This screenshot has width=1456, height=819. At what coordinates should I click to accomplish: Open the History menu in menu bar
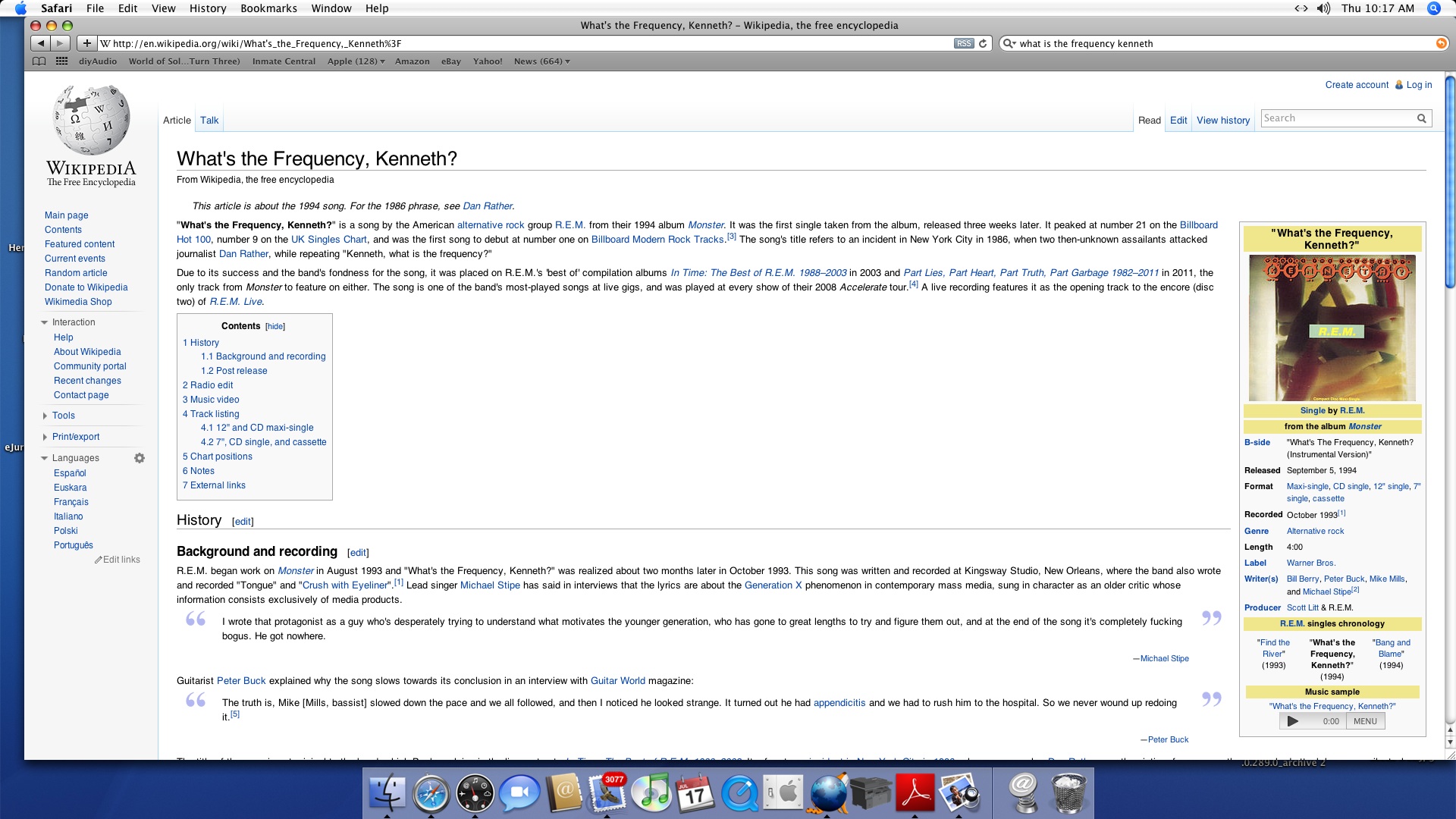click(208, 8)
